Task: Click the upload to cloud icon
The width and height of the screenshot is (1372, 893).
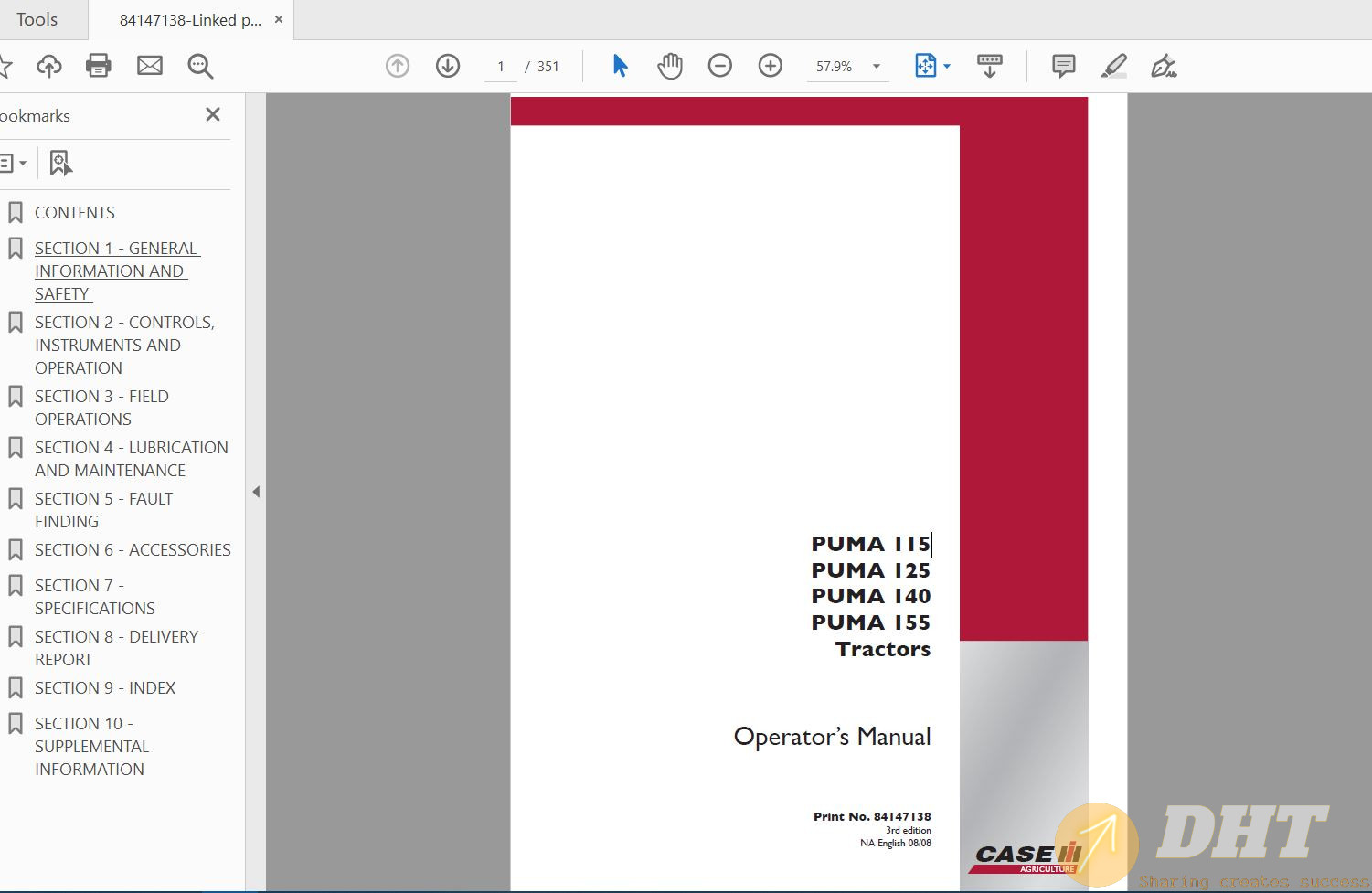Action: 49,66
